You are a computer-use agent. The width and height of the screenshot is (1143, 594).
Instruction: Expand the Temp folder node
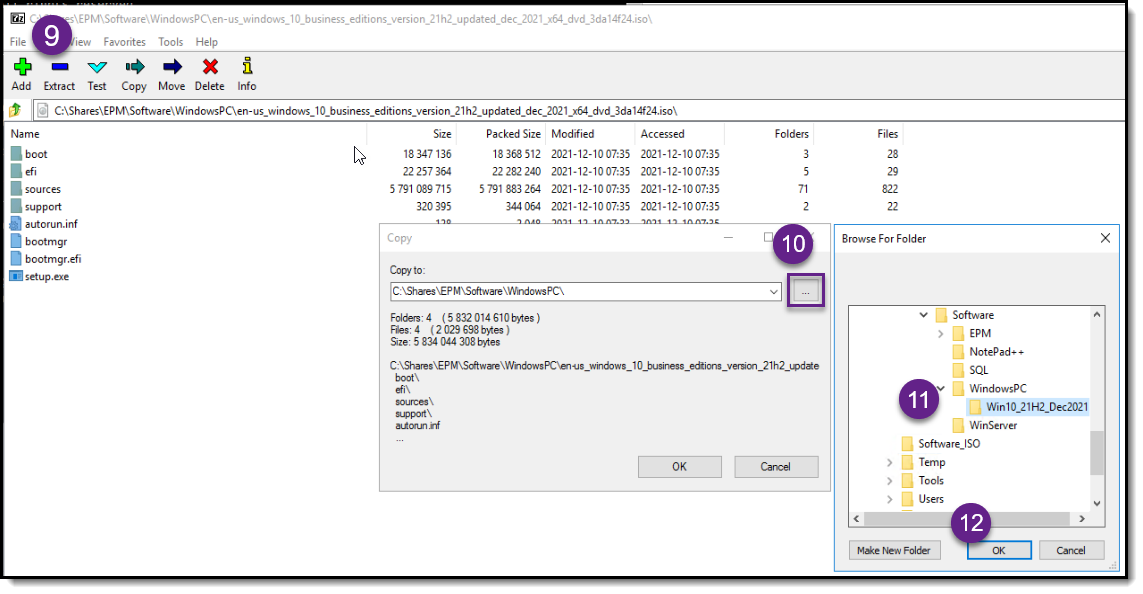click(x=888, y=462)
